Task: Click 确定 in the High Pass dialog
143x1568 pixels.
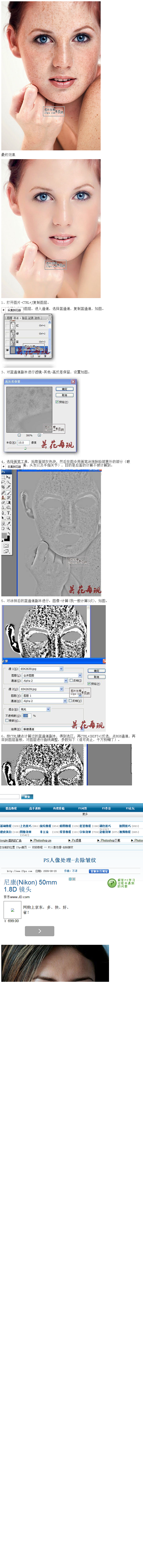Action: tap(64, 389)
